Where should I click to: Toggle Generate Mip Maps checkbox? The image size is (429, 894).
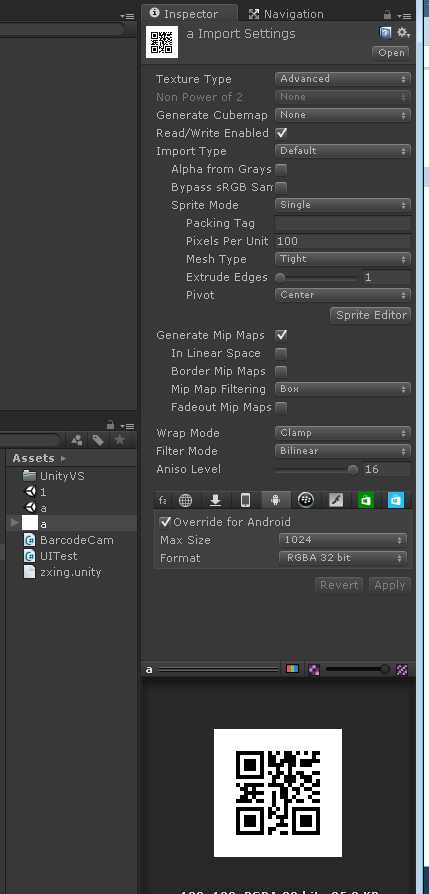281,335
